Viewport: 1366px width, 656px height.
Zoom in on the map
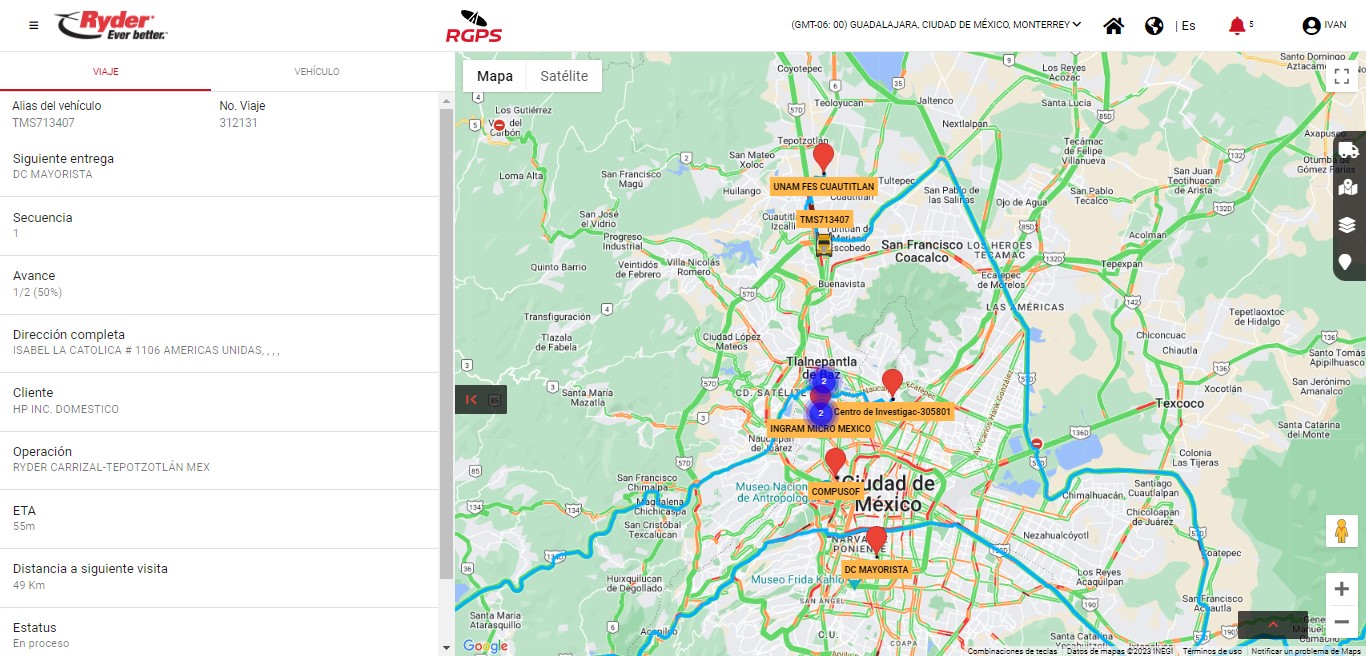1341,589
